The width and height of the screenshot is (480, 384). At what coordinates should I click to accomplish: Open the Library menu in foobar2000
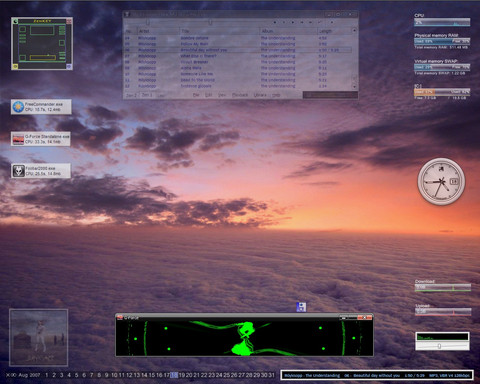(260, 95)
